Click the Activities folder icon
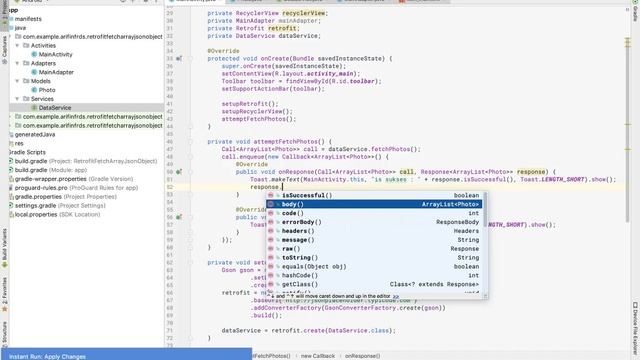The image size is (640, 360). pyautogui.click(x=26, y=45)
